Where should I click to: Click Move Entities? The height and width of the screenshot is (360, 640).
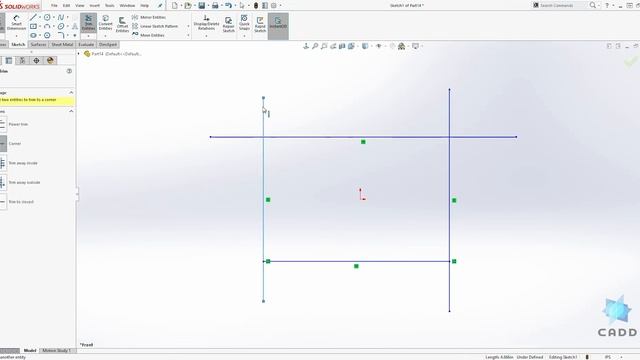coord(148,35)
